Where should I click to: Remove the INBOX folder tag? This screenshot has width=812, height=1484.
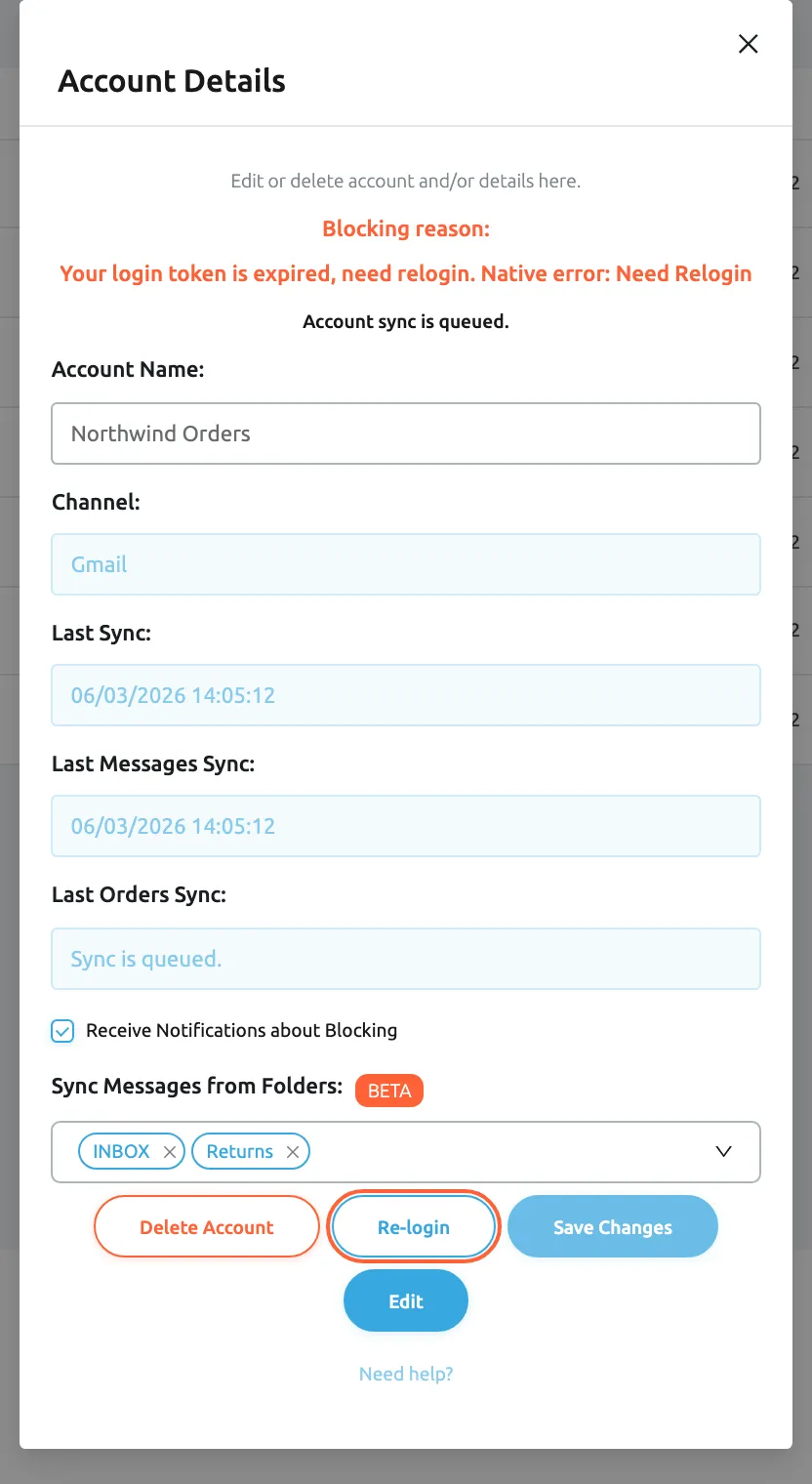(x=169, y=1152)
